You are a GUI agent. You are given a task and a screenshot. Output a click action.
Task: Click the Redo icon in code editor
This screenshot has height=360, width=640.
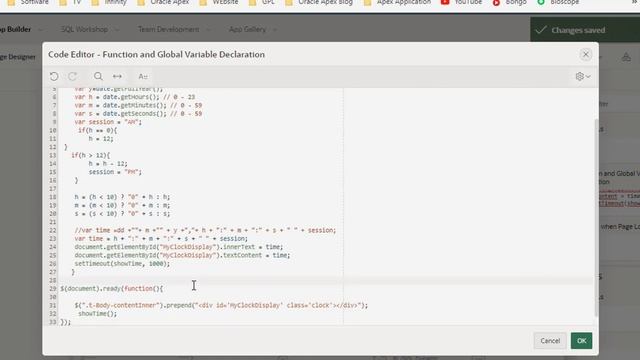pos(73,76)
